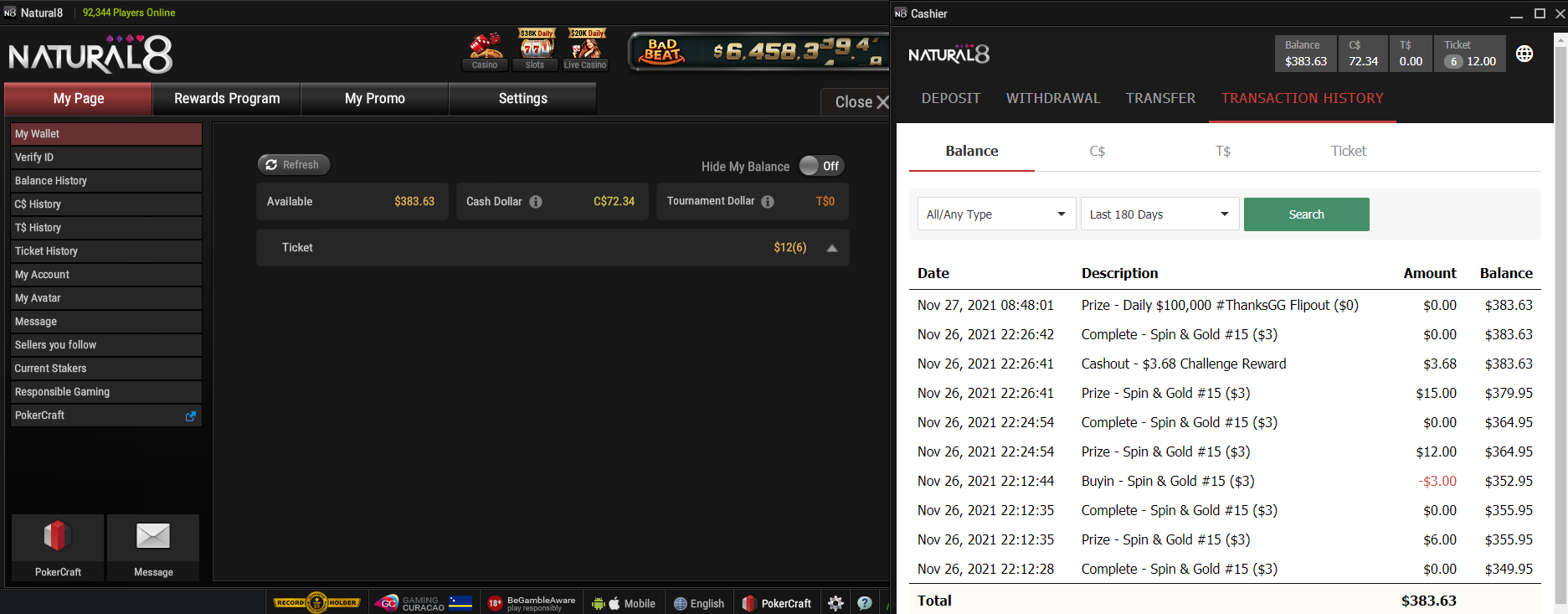Open the Casino dice icon
Viewport: 1568px width, 614px height.
485,50
